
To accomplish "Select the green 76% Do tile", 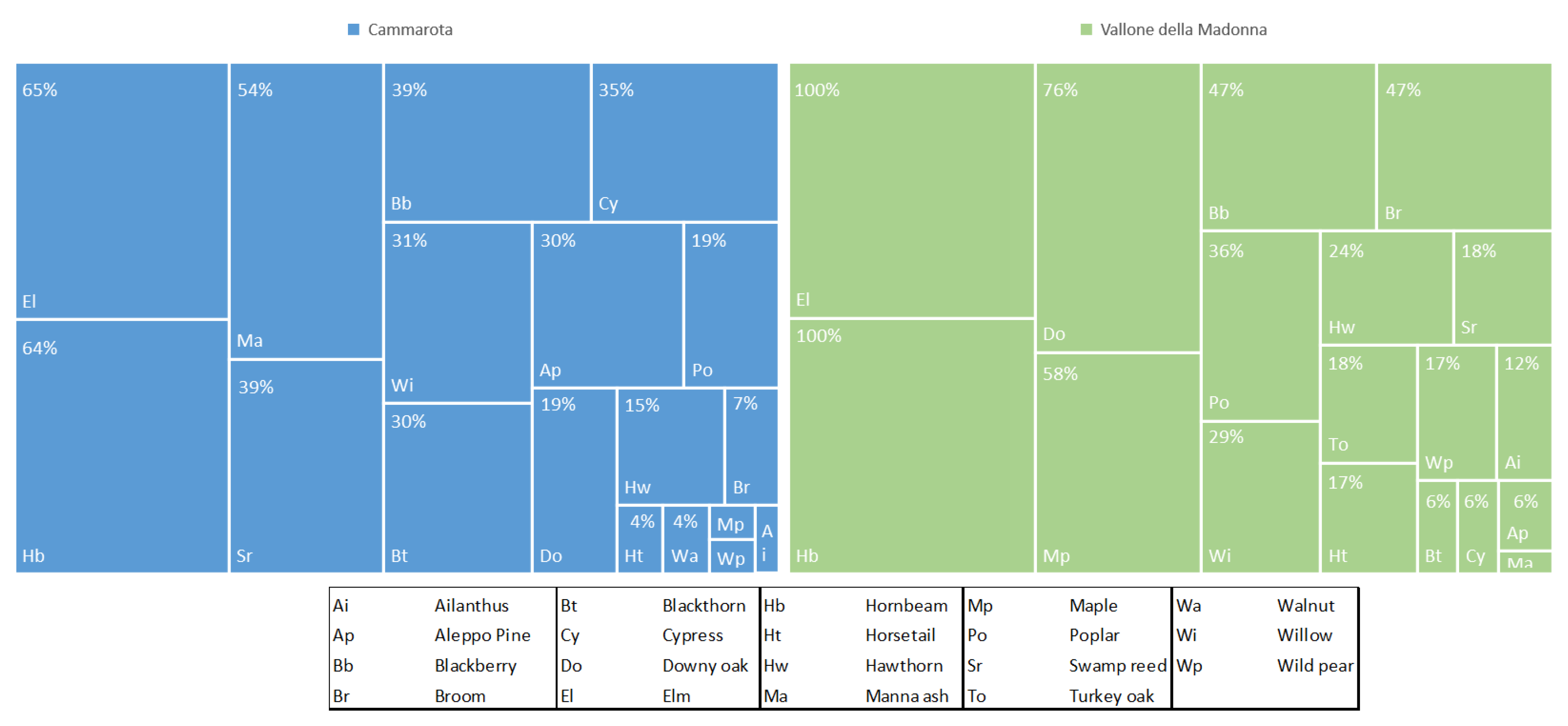I will [1118, 207].
